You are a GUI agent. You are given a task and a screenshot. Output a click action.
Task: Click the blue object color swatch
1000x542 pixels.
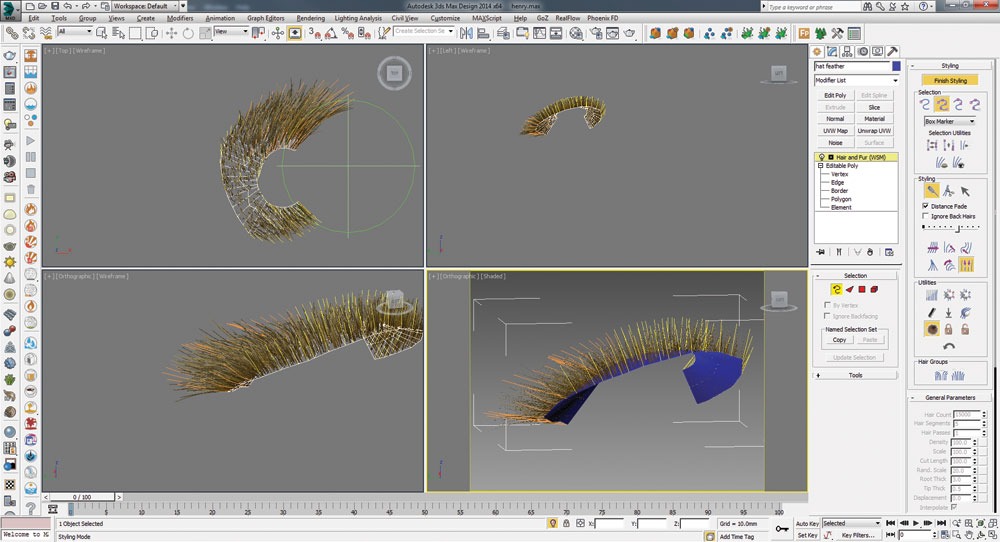[896, 66]
